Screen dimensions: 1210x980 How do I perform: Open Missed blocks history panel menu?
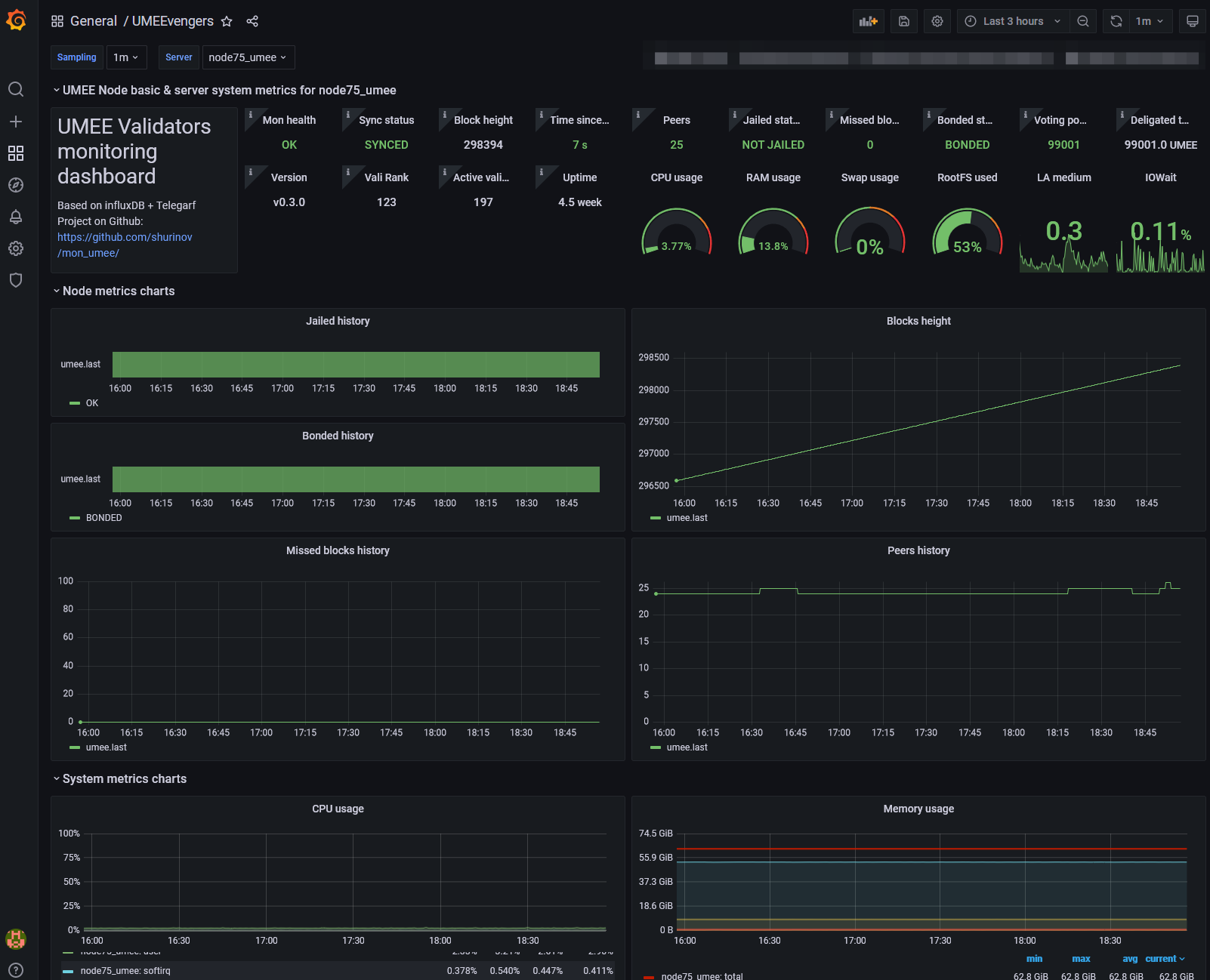(x=338, y=550)
